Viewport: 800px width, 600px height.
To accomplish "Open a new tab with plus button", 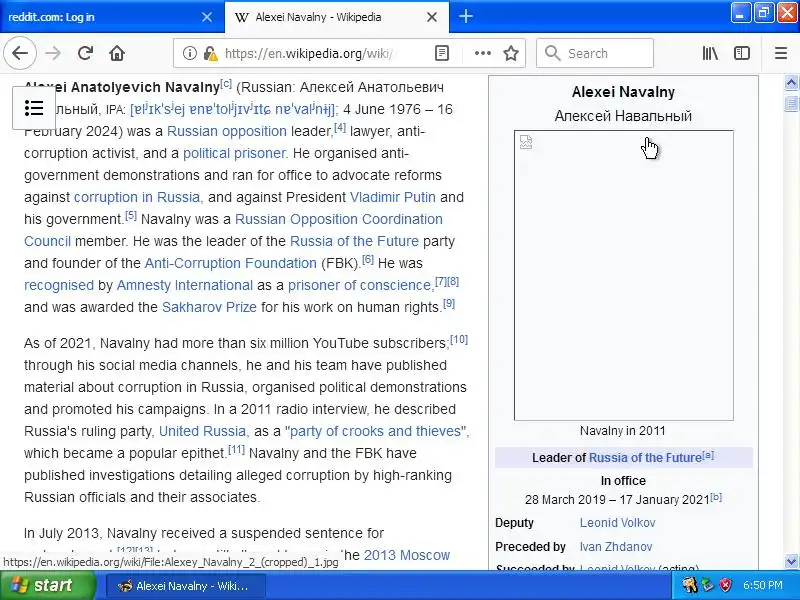I will (465, 17).
